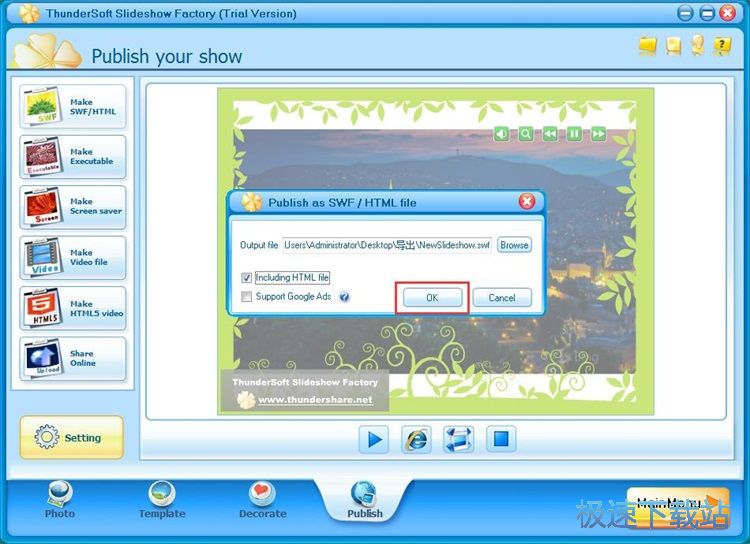The width and height of the screenshot is (750, 544).
Task: Browse for the output file location
Action: point(514,245)
